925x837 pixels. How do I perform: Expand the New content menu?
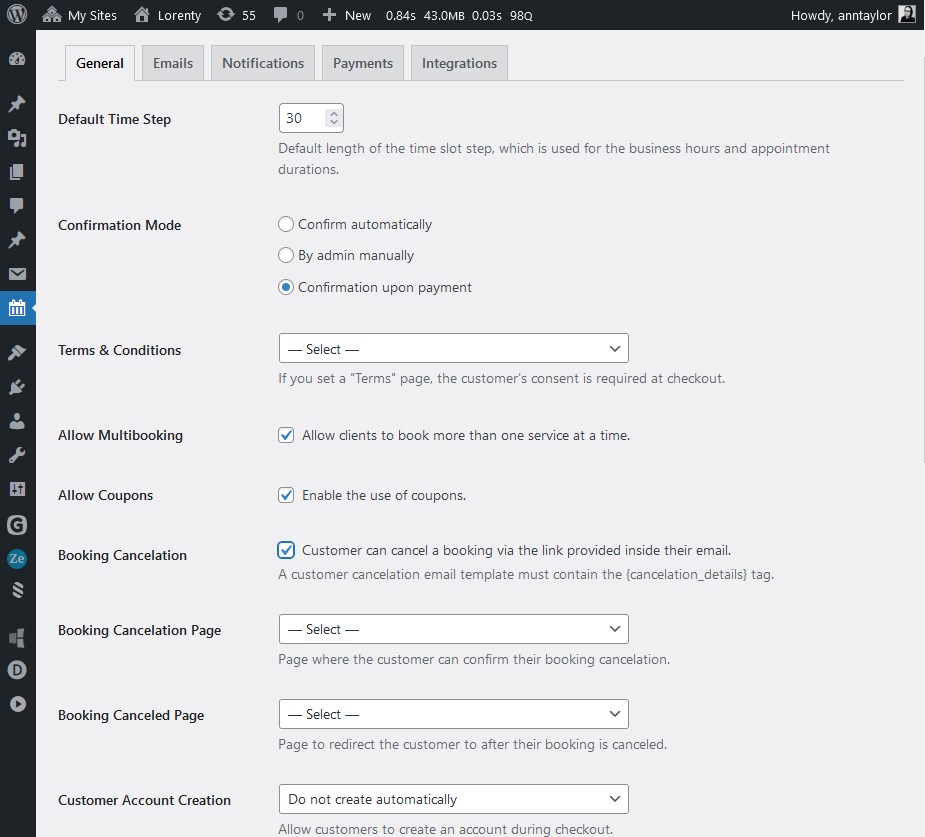pyautogui.click(x=347, y=15)
